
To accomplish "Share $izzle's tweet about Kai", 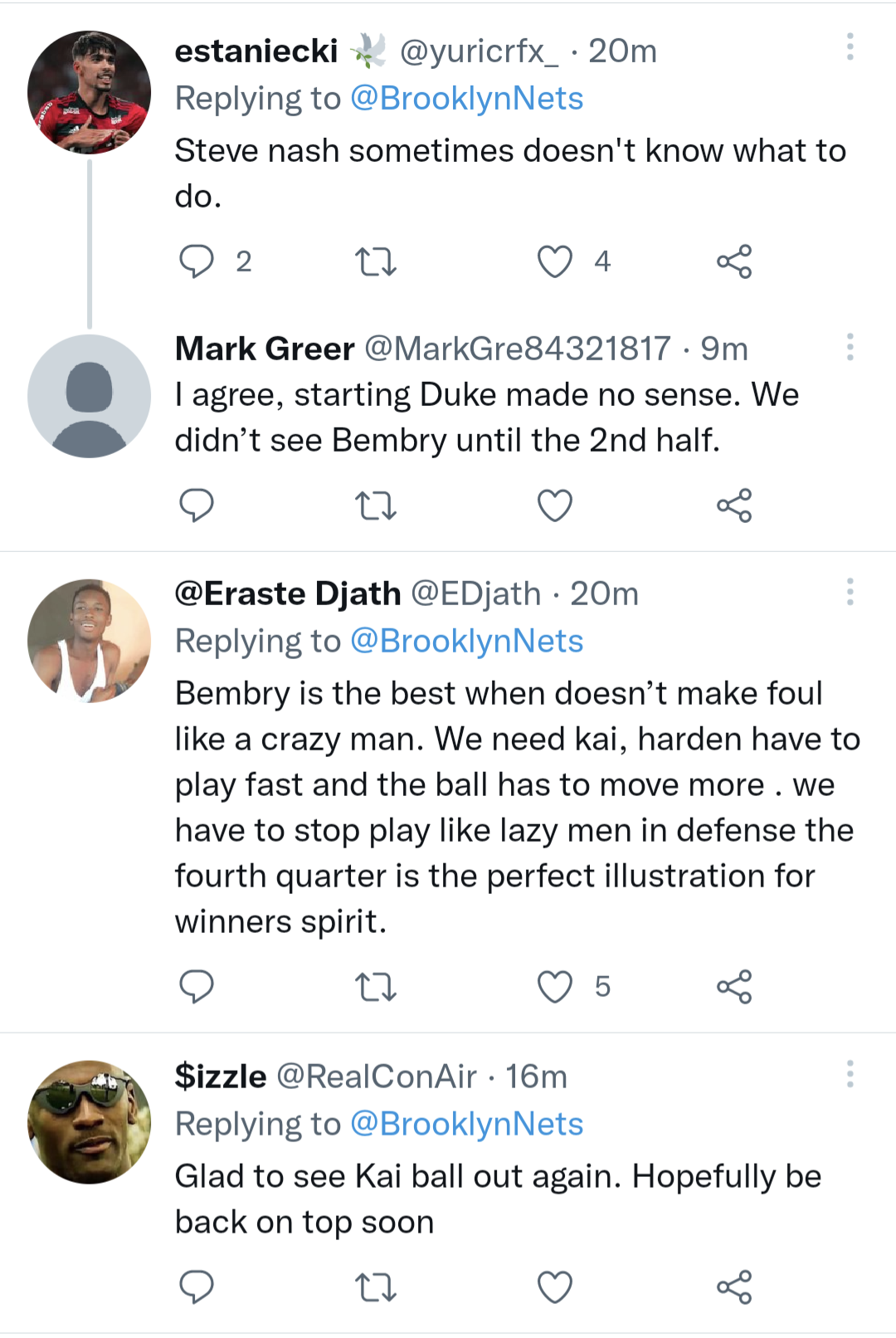I will [x=734, y=1287].
